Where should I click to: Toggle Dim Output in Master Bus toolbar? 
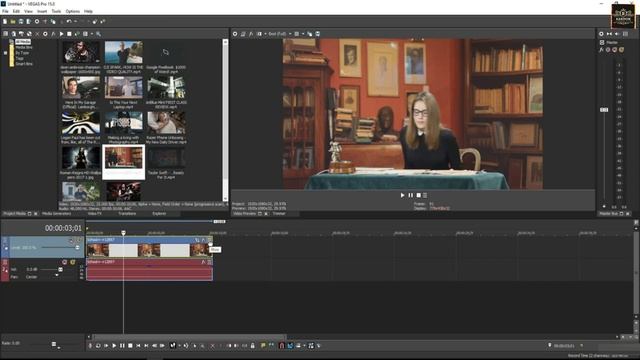coord(617,34)
